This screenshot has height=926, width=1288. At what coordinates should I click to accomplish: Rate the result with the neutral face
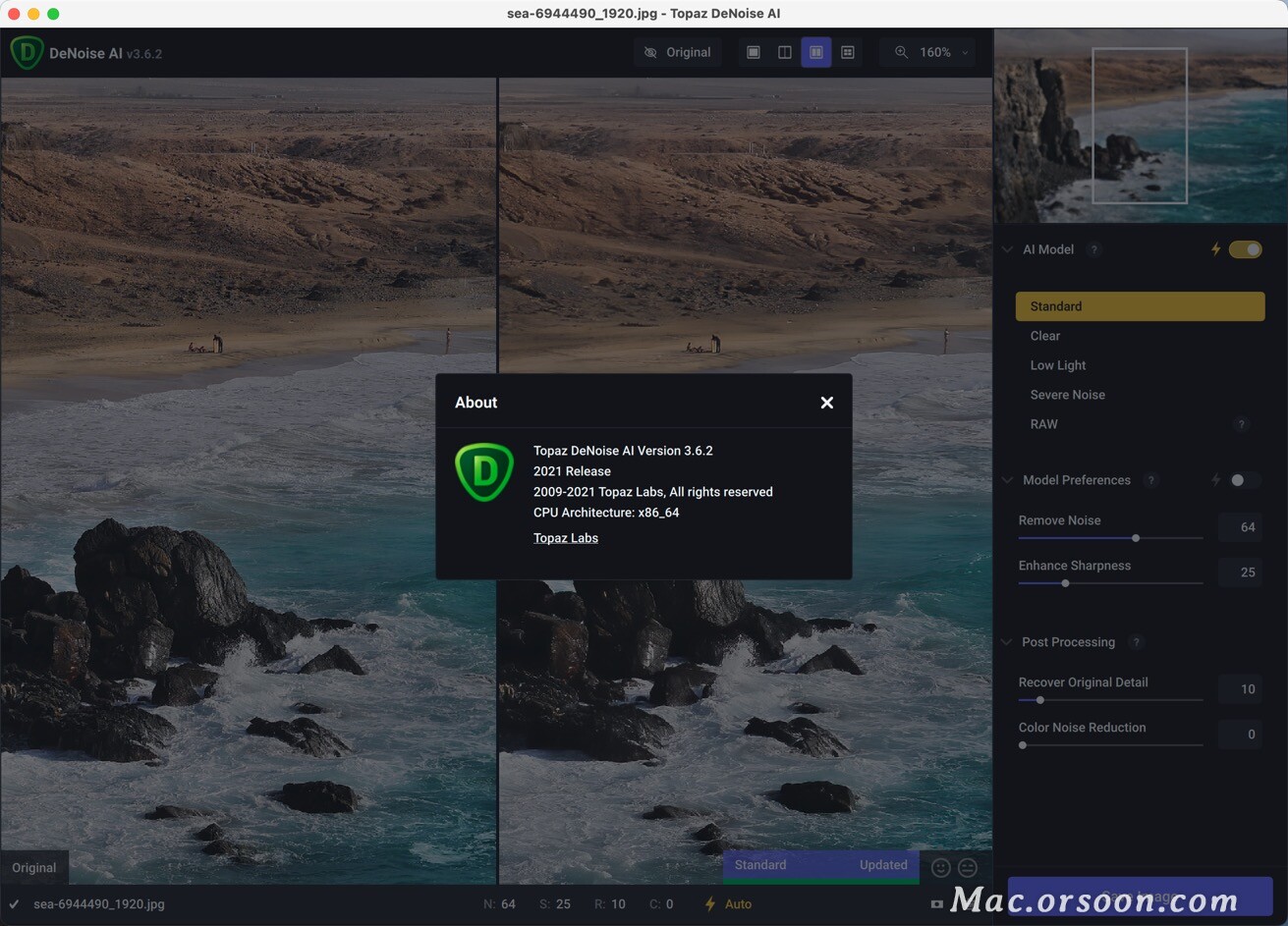point(968,867)
